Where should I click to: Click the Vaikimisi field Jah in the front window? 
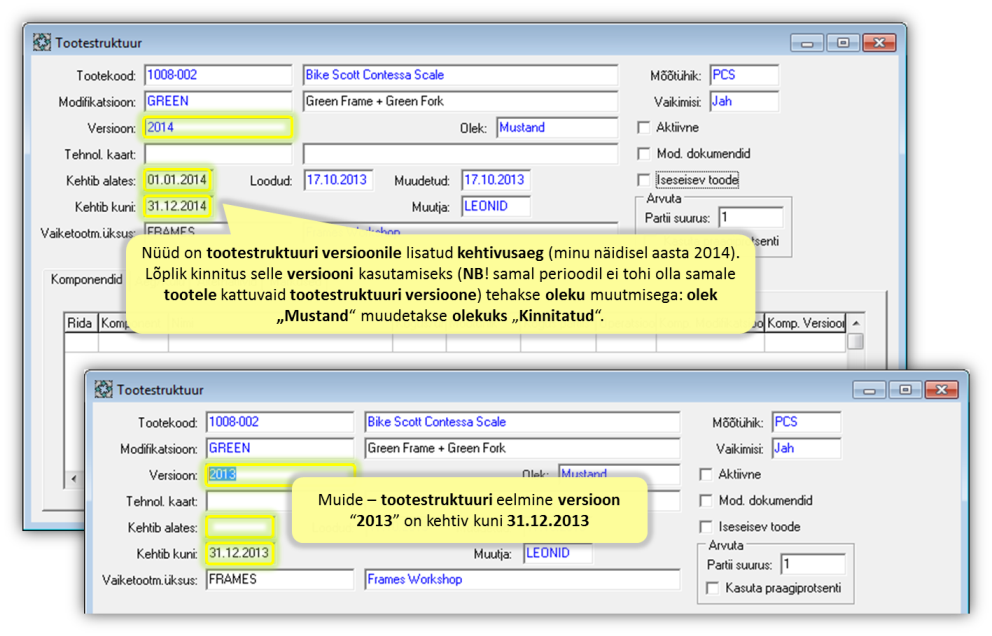[x=806, y=448]
